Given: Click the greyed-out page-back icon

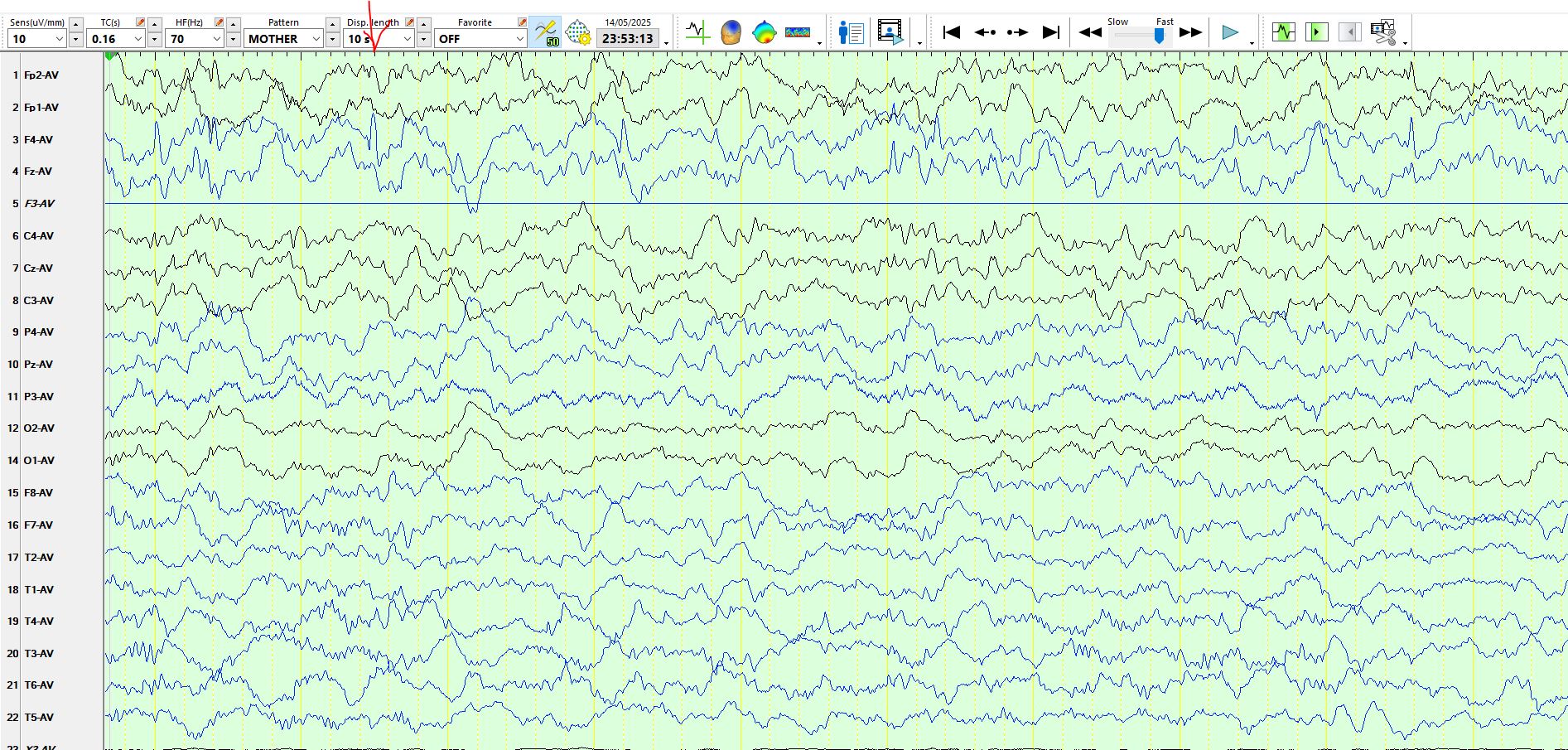Looking at the screenshot, I should pyautogui.click(x=1349, y=32).
